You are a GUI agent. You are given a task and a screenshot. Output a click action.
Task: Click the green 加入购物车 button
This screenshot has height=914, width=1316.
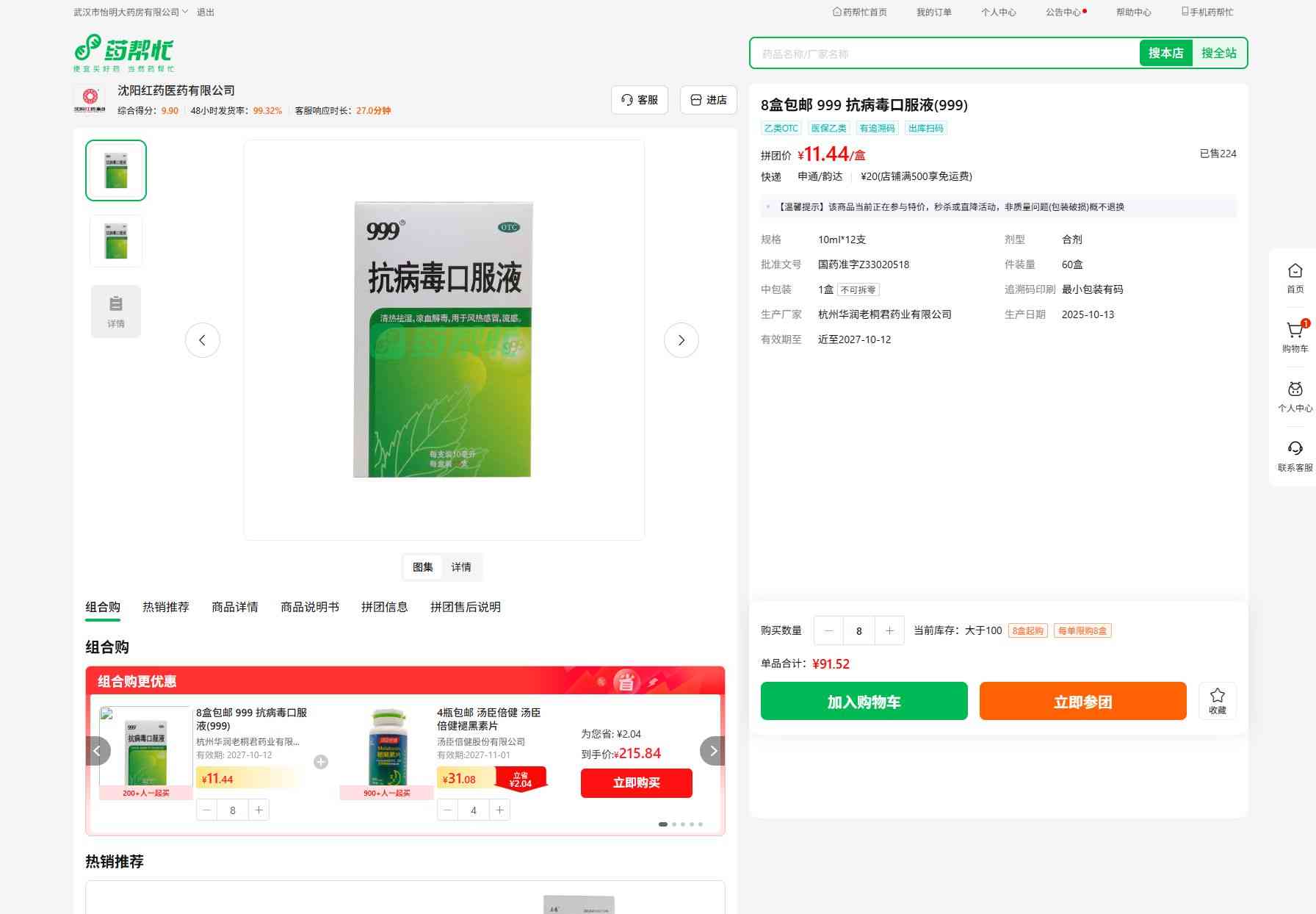point(864,702)
